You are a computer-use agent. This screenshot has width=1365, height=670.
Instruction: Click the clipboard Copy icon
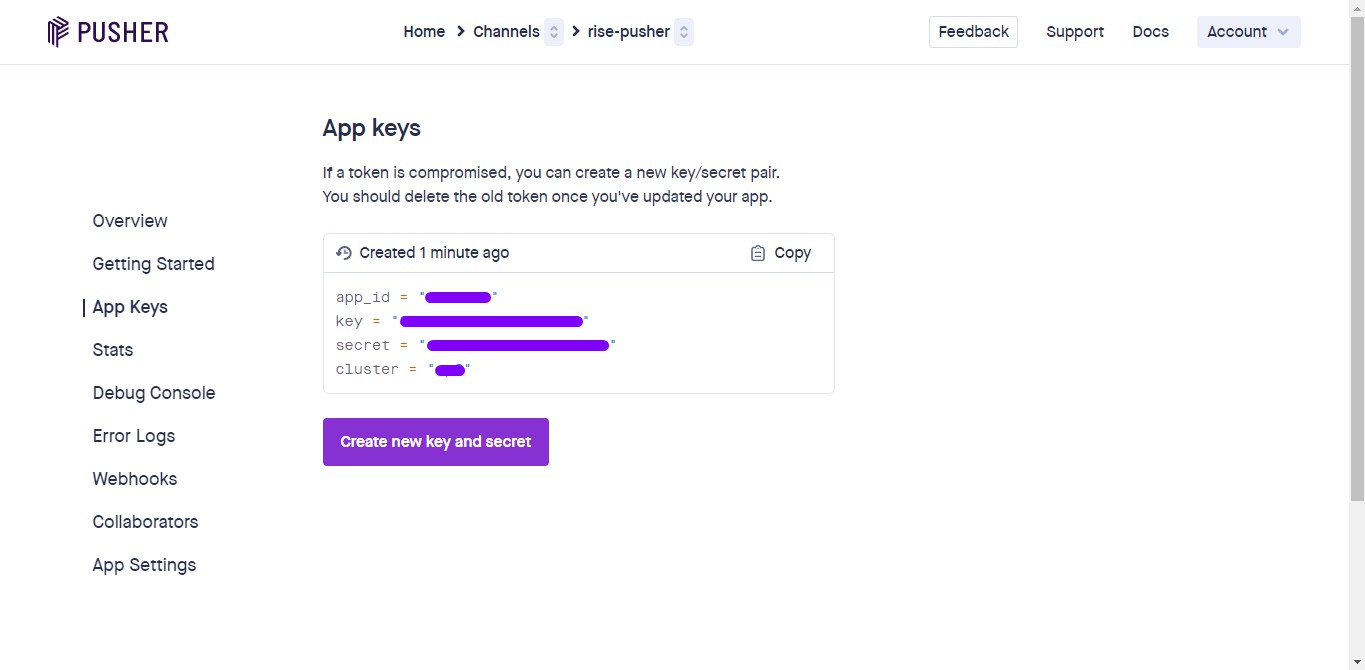point(758,253)
